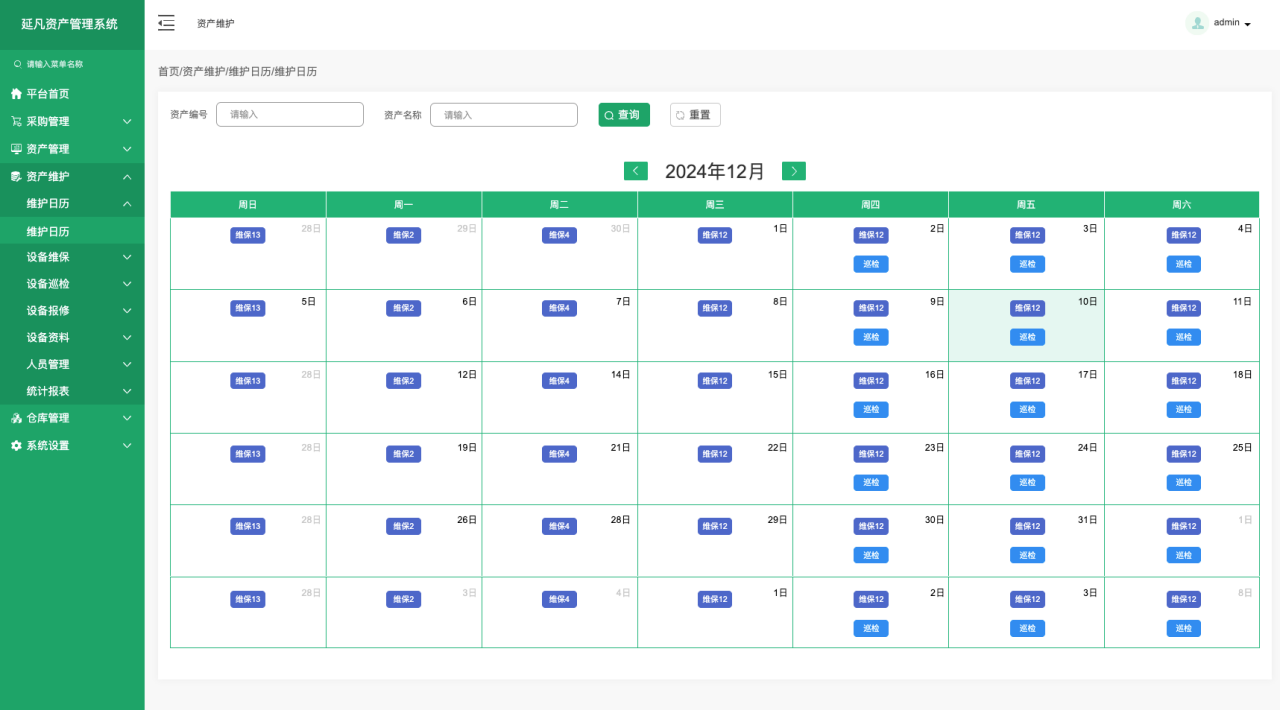The image size is (1280, 710).
Task: Click the gear icon for 系统设置
Action: [x=16, y=446]
